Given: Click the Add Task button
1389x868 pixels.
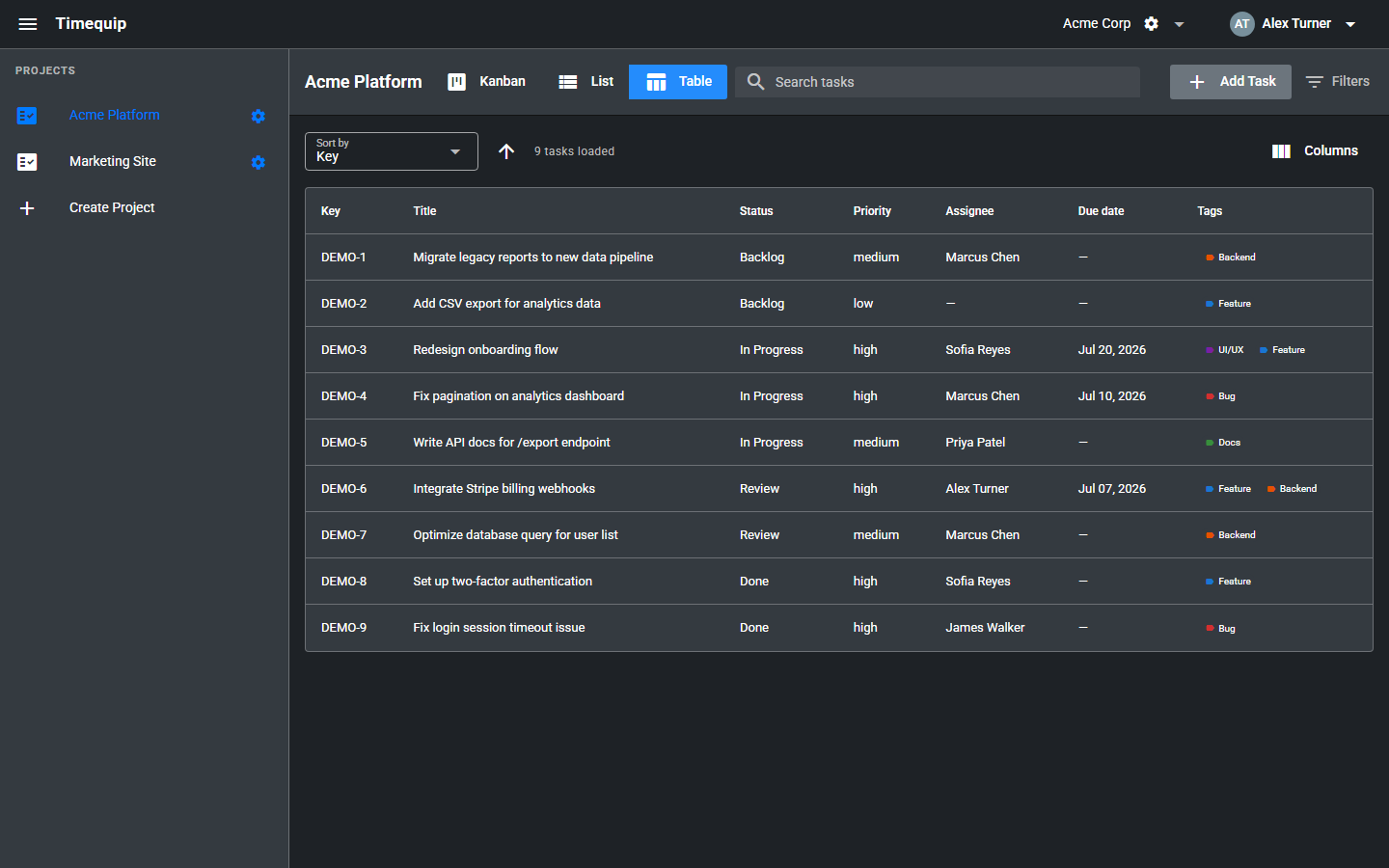Looking at the screenshot, I should 1231,82.
